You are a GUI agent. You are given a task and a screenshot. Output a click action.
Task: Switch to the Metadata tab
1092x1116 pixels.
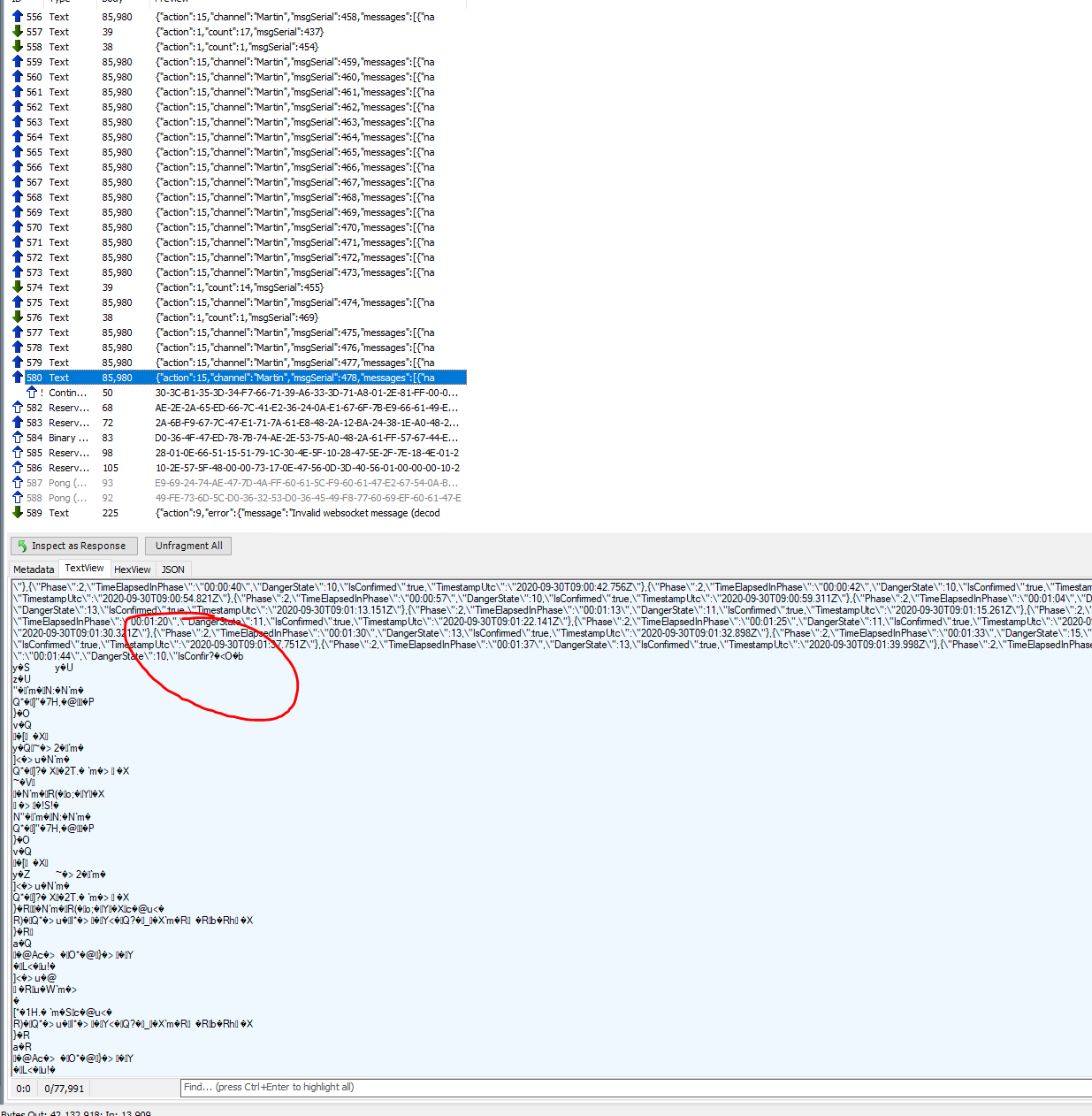point(34,569)
